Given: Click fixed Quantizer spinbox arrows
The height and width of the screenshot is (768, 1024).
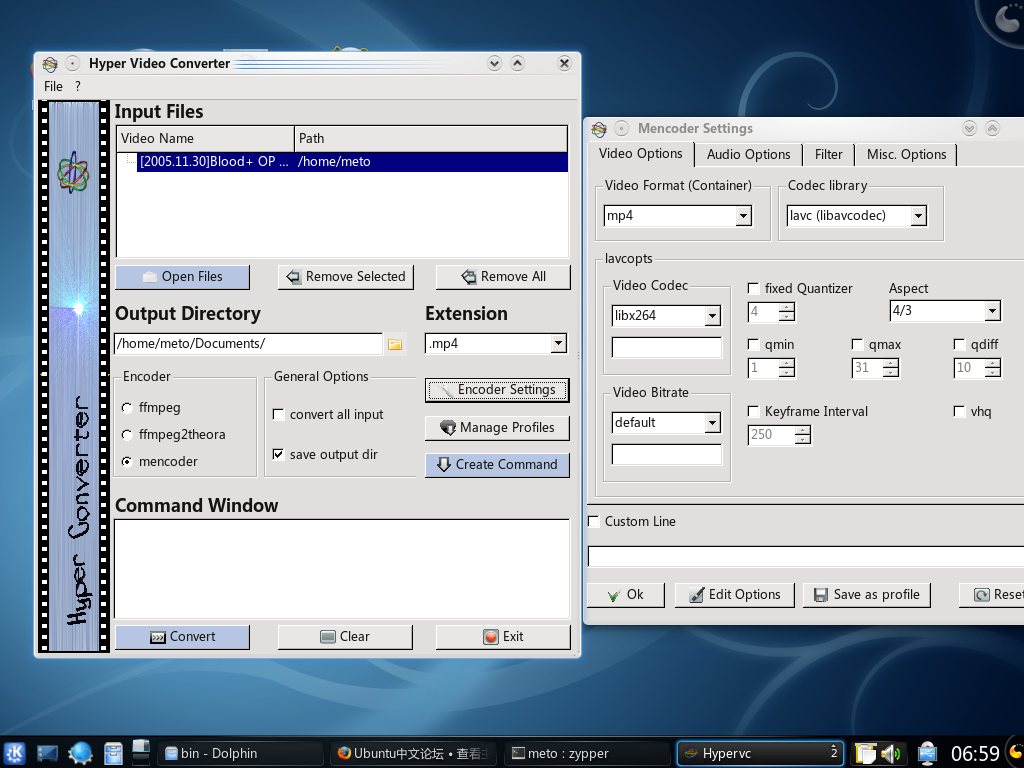Looking at the screenshot, I should [x=787, y=312].
